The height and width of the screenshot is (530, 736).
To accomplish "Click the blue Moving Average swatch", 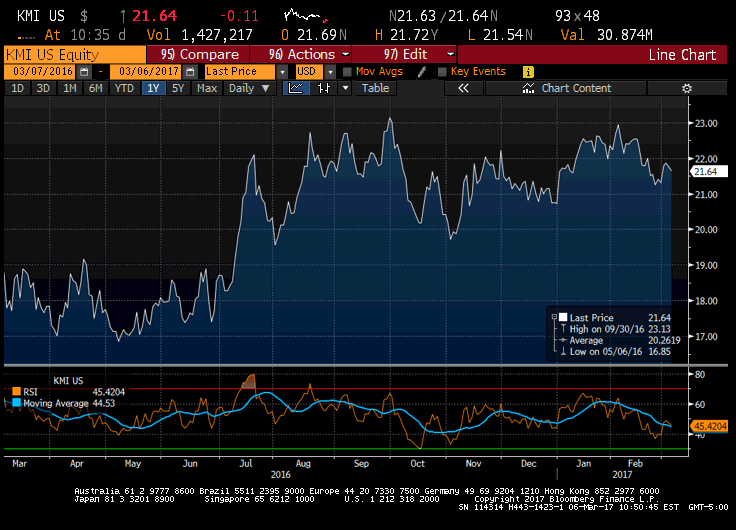I will (x=16, y=403).
